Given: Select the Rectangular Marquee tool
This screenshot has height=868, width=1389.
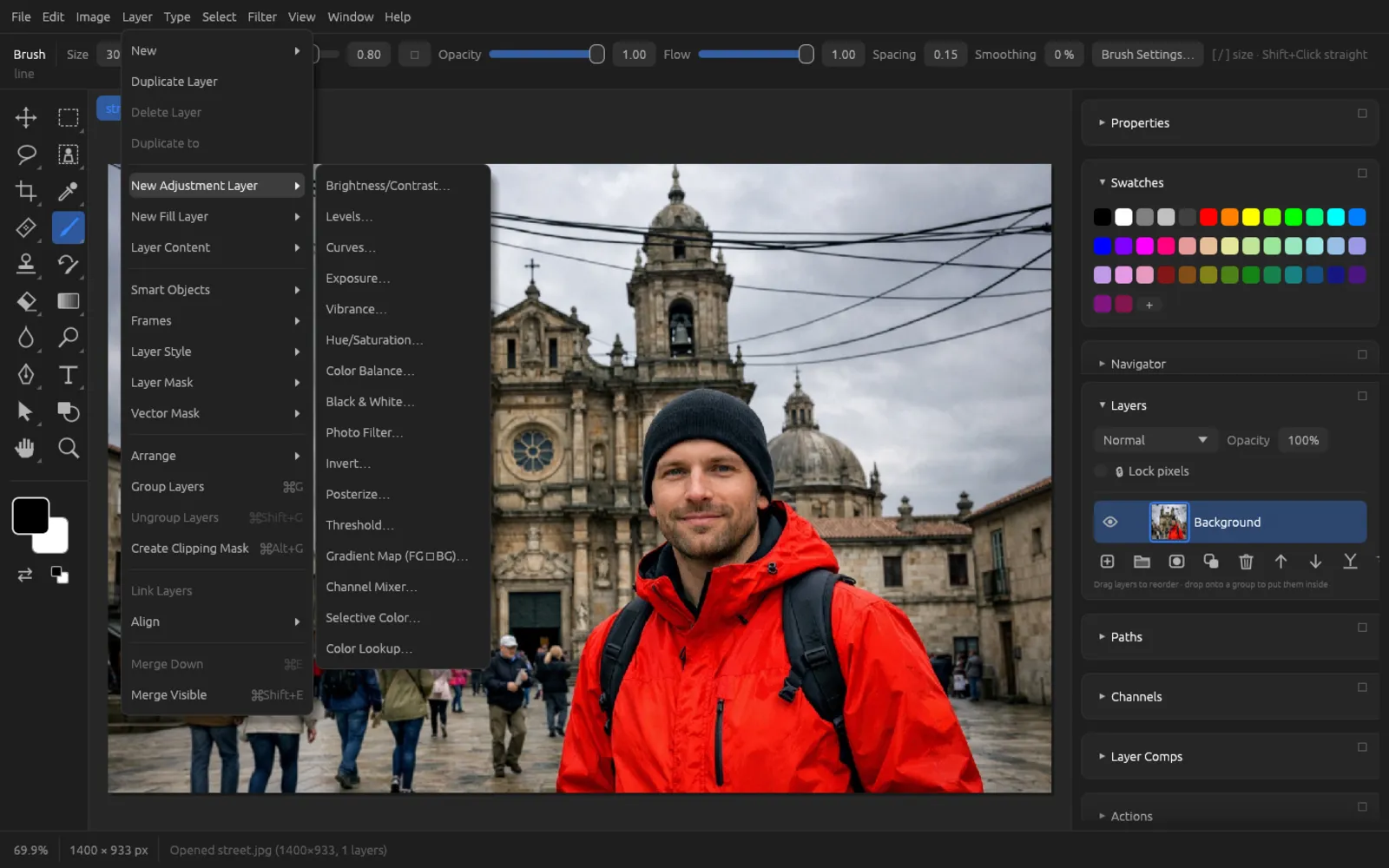Looking at the screenshot, I should (x=68, y=117).
